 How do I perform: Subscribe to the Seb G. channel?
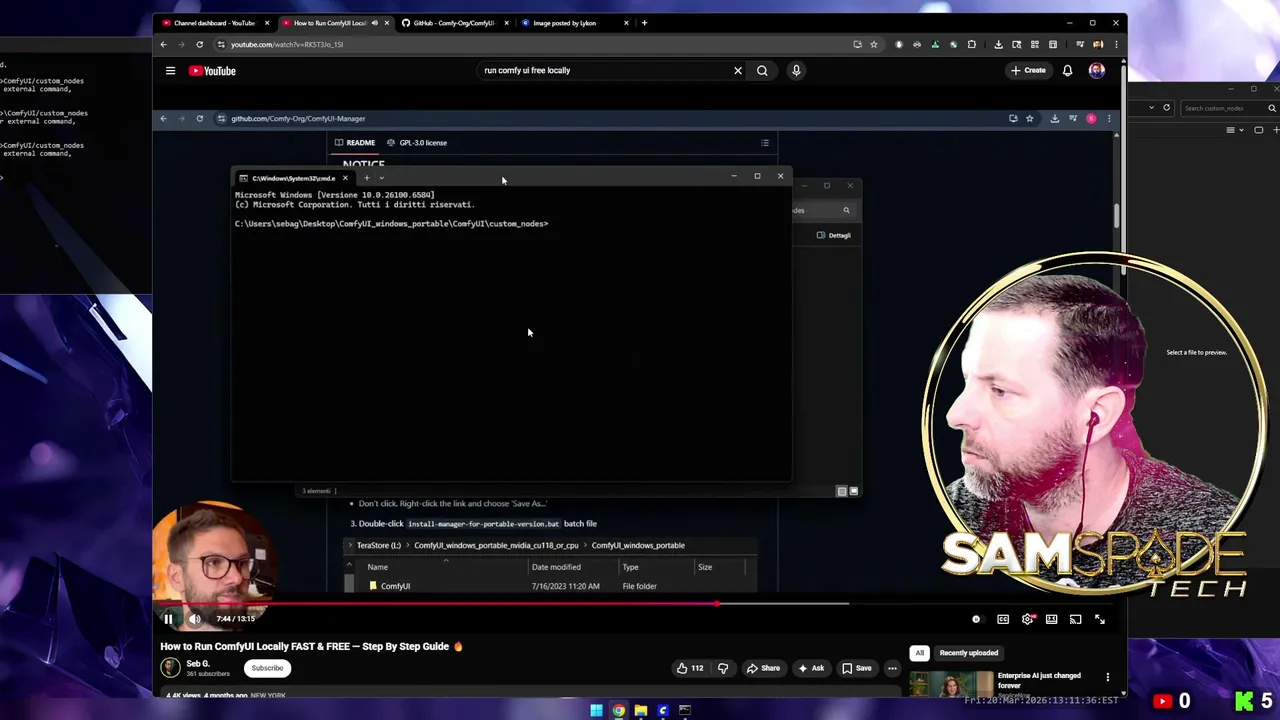[267, 668]
